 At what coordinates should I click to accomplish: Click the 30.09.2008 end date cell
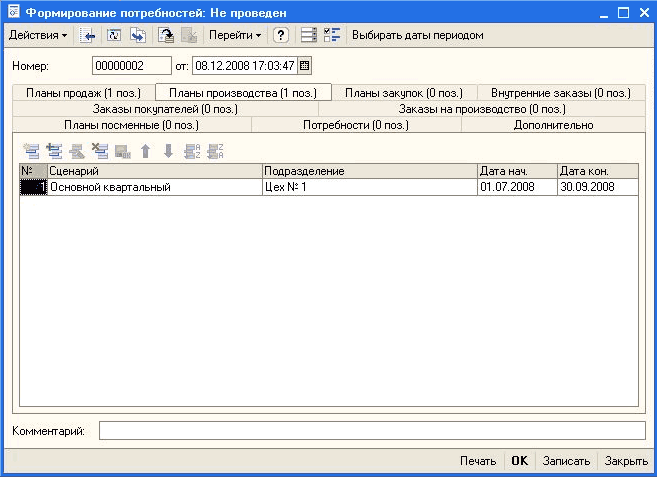coord(598,187)
